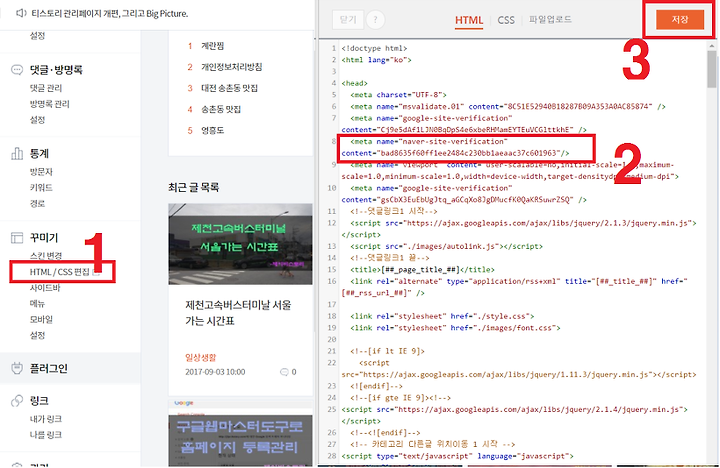This screenshot has height=468, width=720.
Task: Open 방명록 관리 in sidebar
Action: [x=50, y=104]
